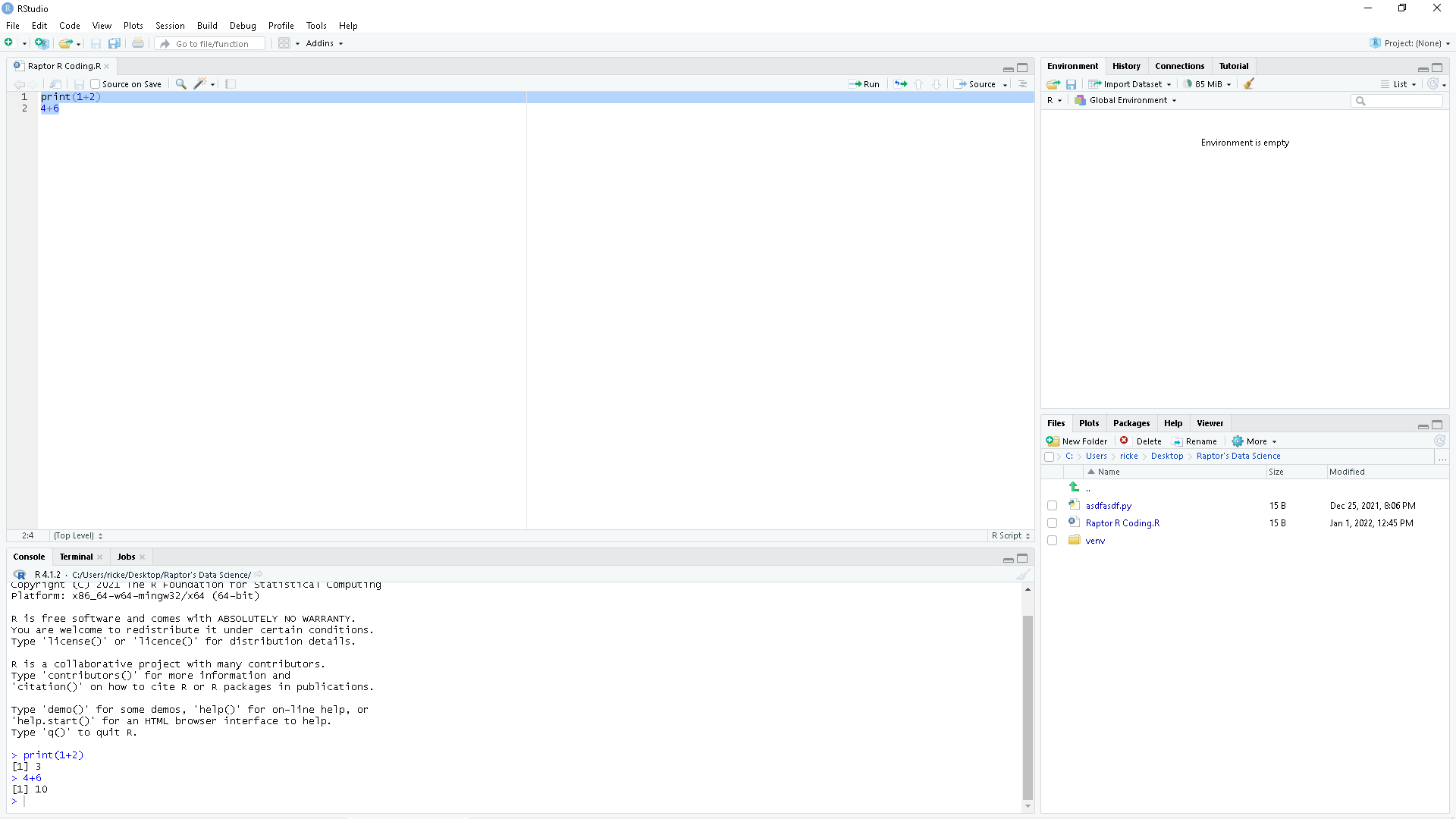Check the checkbox beside asdfasdf.py
Screen dimensions: 1456x819
[x=1052, y=505]
